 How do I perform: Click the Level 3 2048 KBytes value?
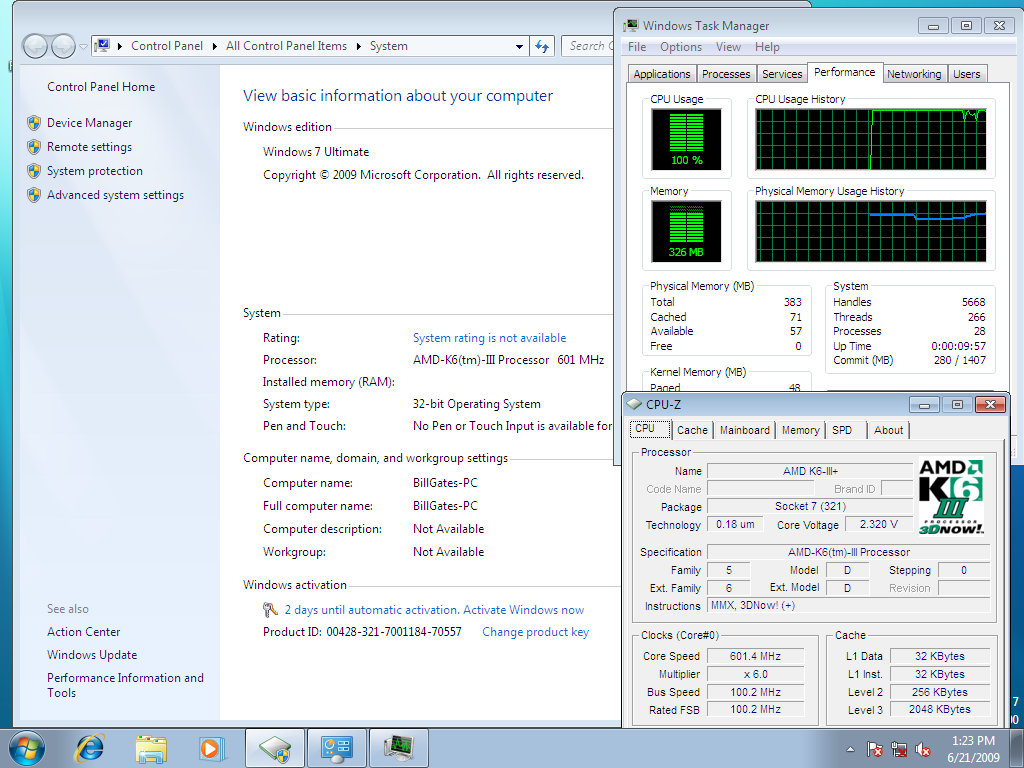[940, 709]
